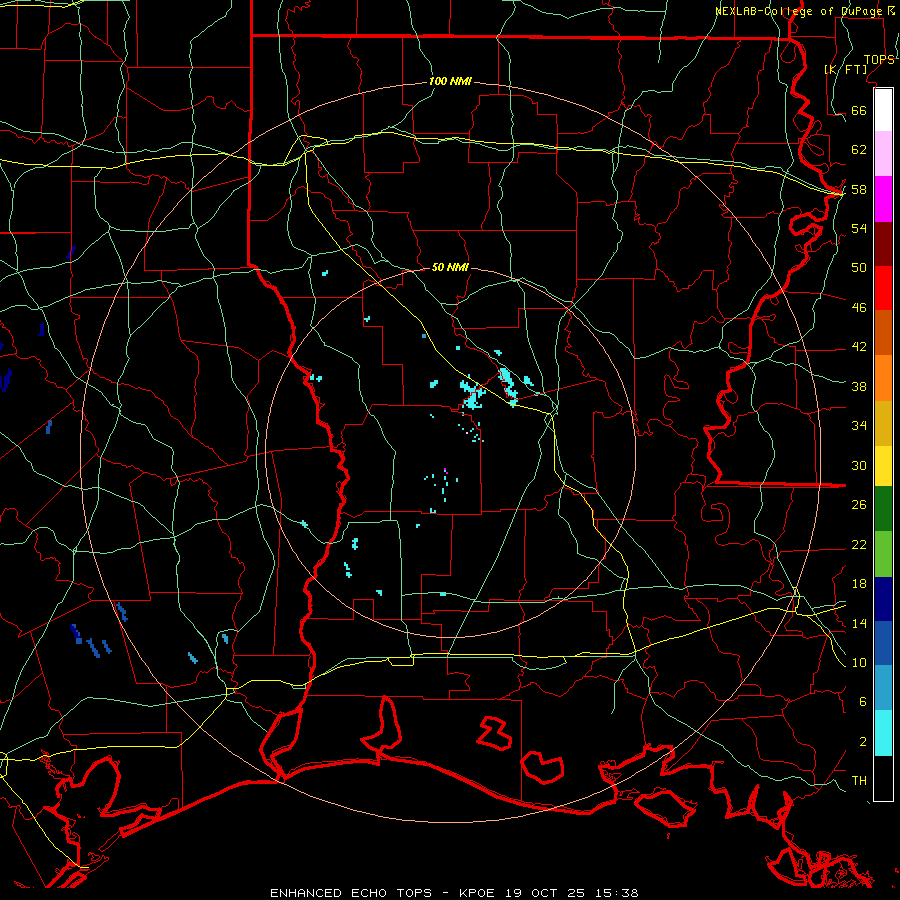The width and height of the screenshot is (900, 900).
Task: Select the "18" scale value
Action: (x=859, y=584)
